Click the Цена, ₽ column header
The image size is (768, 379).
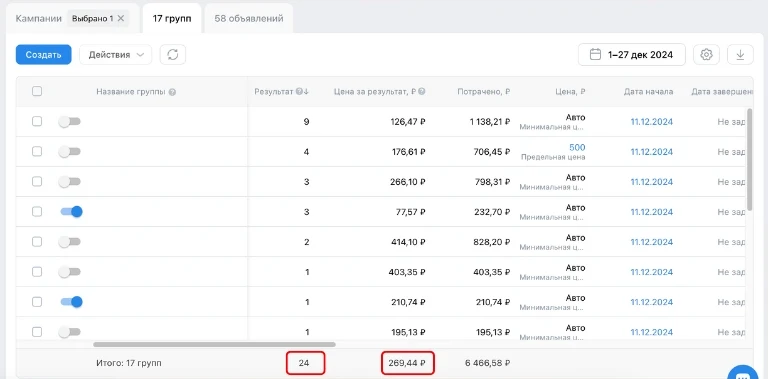point(571,92)
